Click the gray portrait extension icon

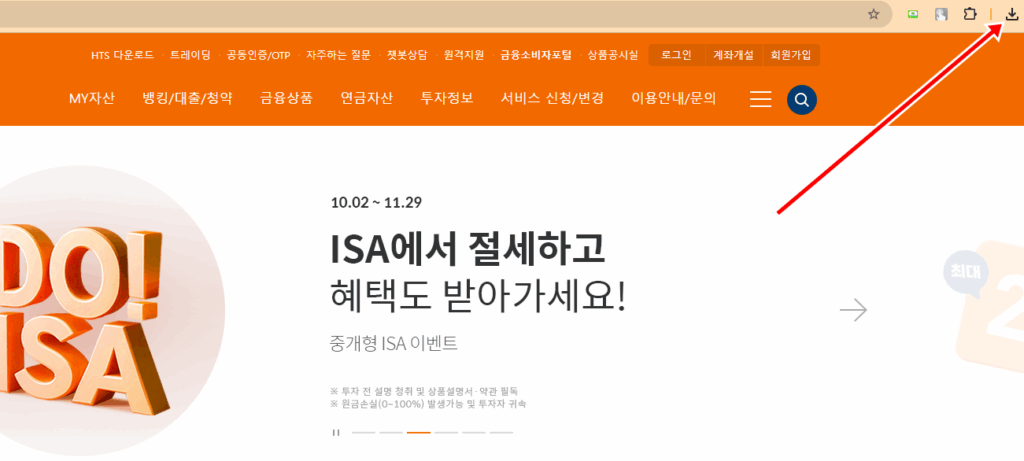pyautogui.click(x=941, y=14)
